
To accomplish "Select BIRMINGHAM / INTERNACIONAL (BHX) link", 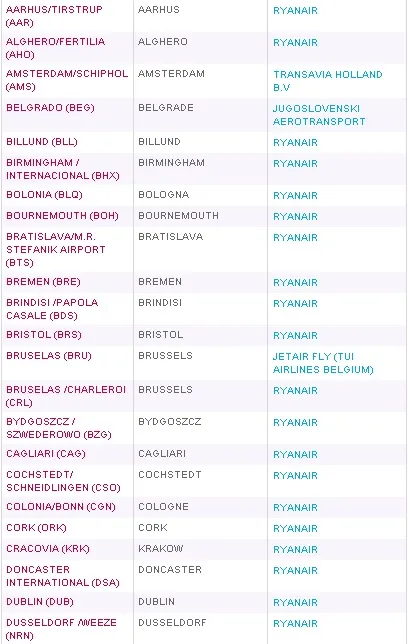I will tap(62, 169).
